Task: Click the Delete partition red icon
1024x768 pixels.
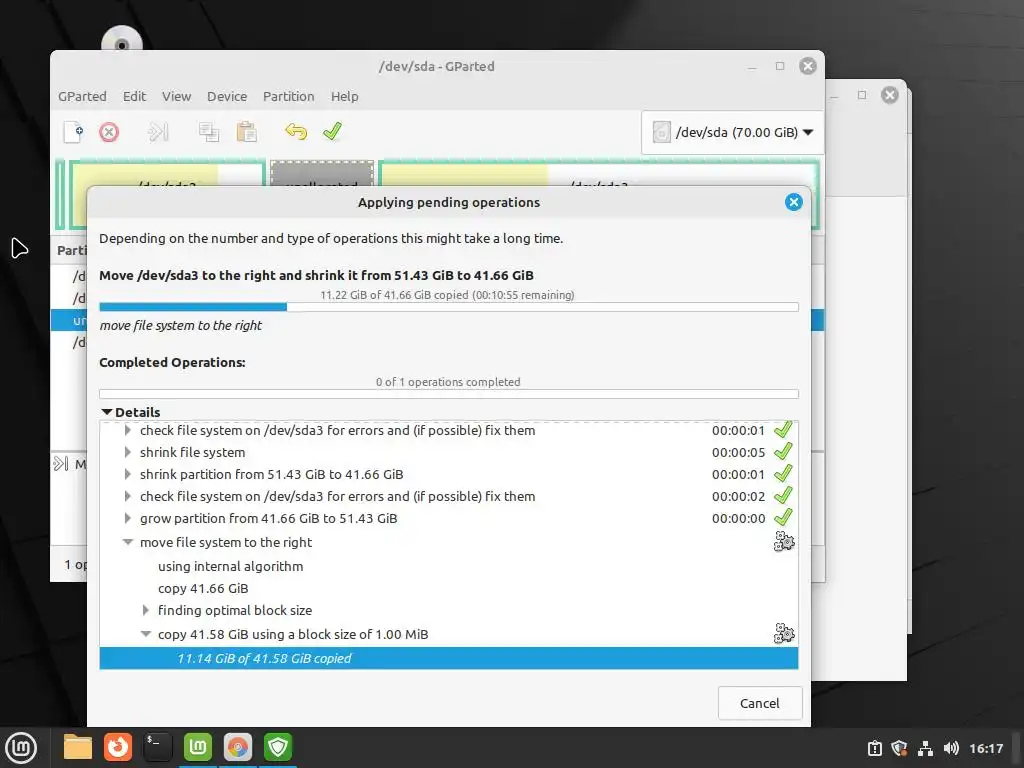Action: [109, 133]
